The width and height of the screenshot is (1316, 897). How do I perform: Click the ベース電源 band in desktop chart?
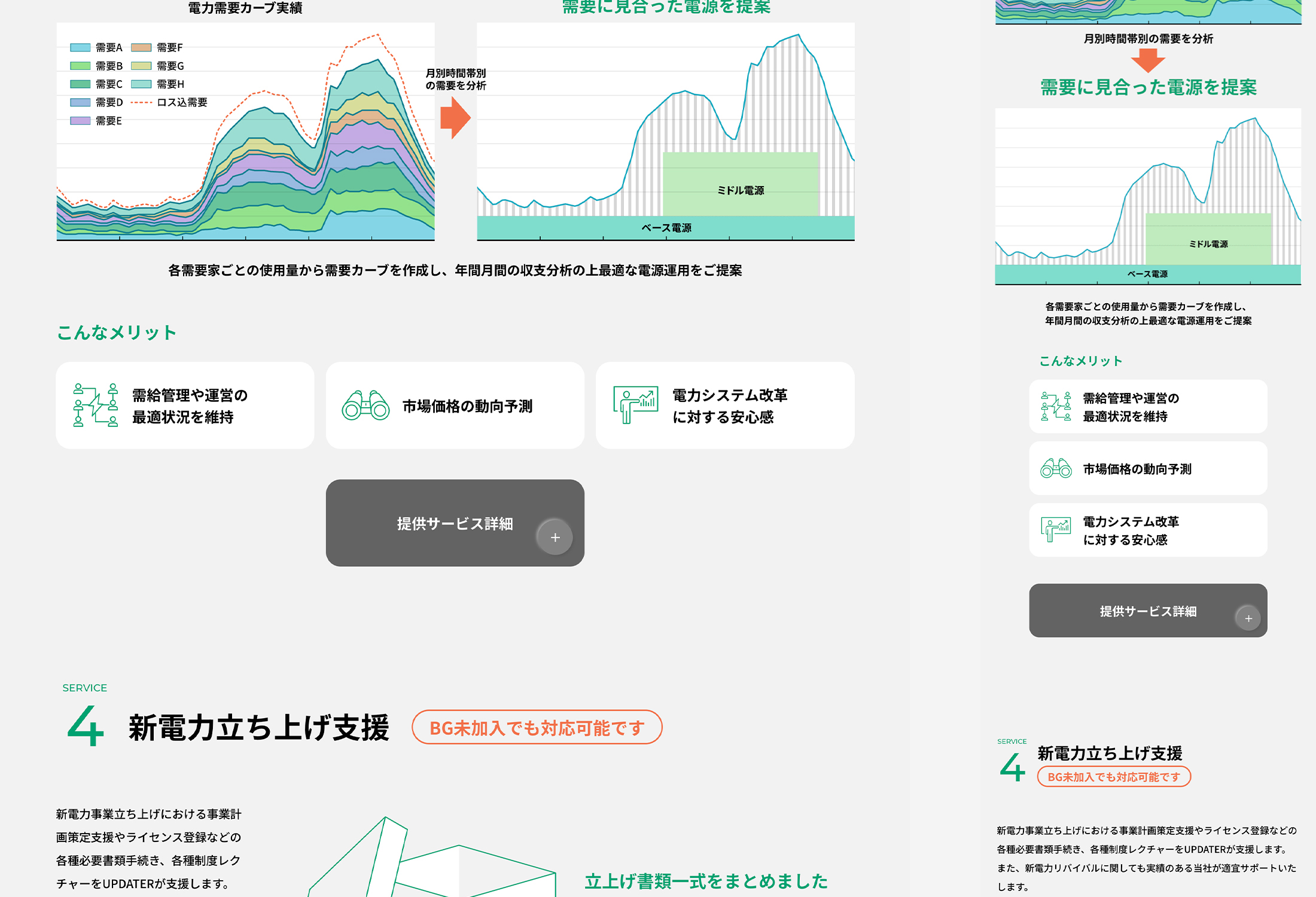point(665,228)
